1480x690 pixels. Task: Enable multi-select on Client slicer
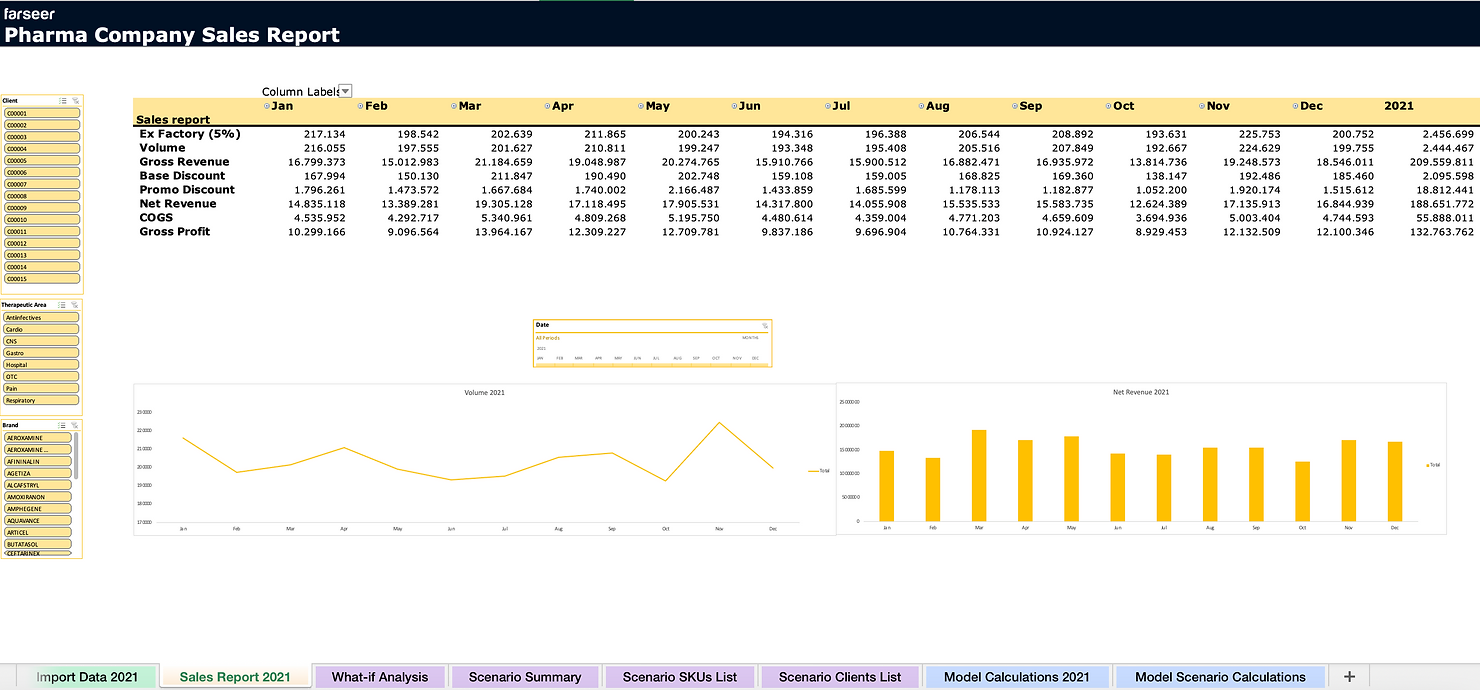click(x=63, y=101)
